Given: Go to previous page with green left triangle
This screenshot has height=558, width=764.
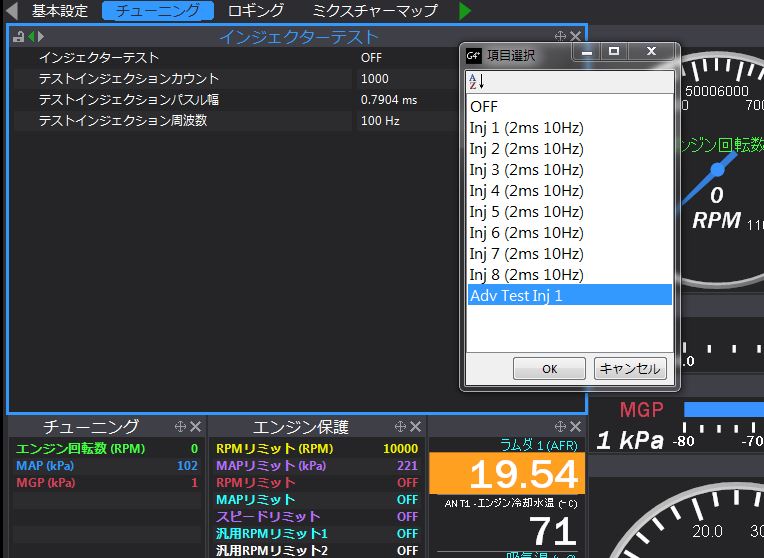Looking at the screenshot, I should (x=31, y=37).
